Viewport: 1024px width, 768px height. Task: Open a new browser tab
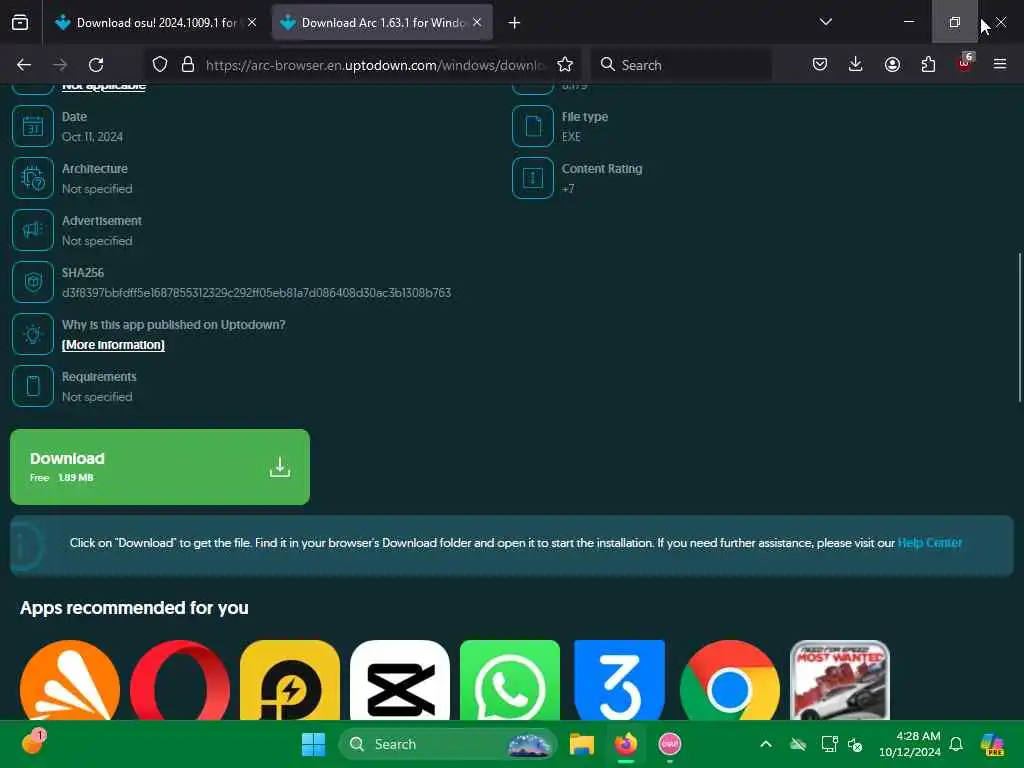(515, 23)
